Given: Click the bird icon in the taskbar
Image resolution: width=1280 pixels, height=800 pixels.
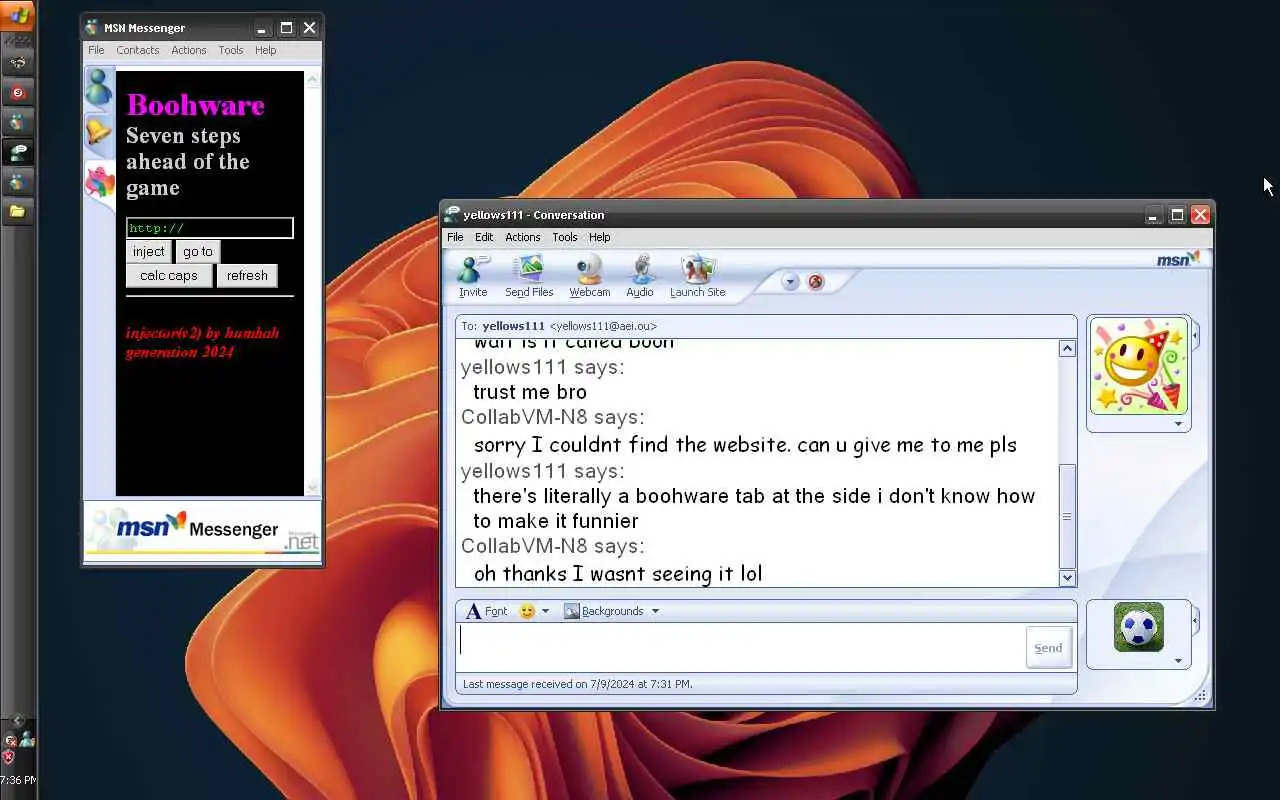Looking at the screenshot, I should [x=18, y=62].
